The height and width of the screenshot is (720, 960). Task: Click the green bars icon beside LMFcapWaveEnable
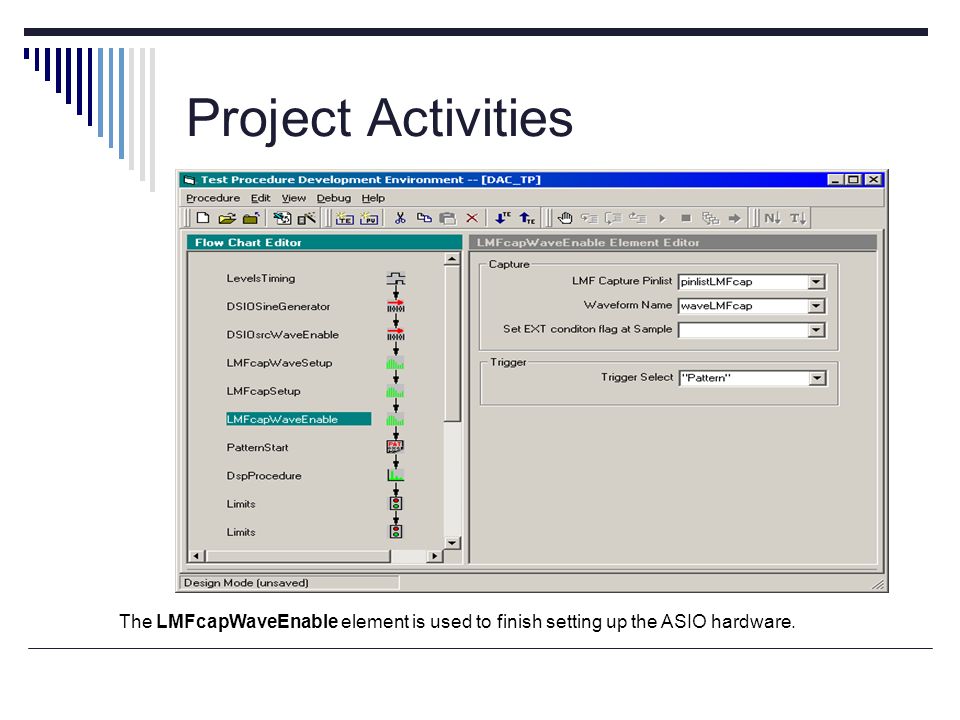[x=396, y=419]
